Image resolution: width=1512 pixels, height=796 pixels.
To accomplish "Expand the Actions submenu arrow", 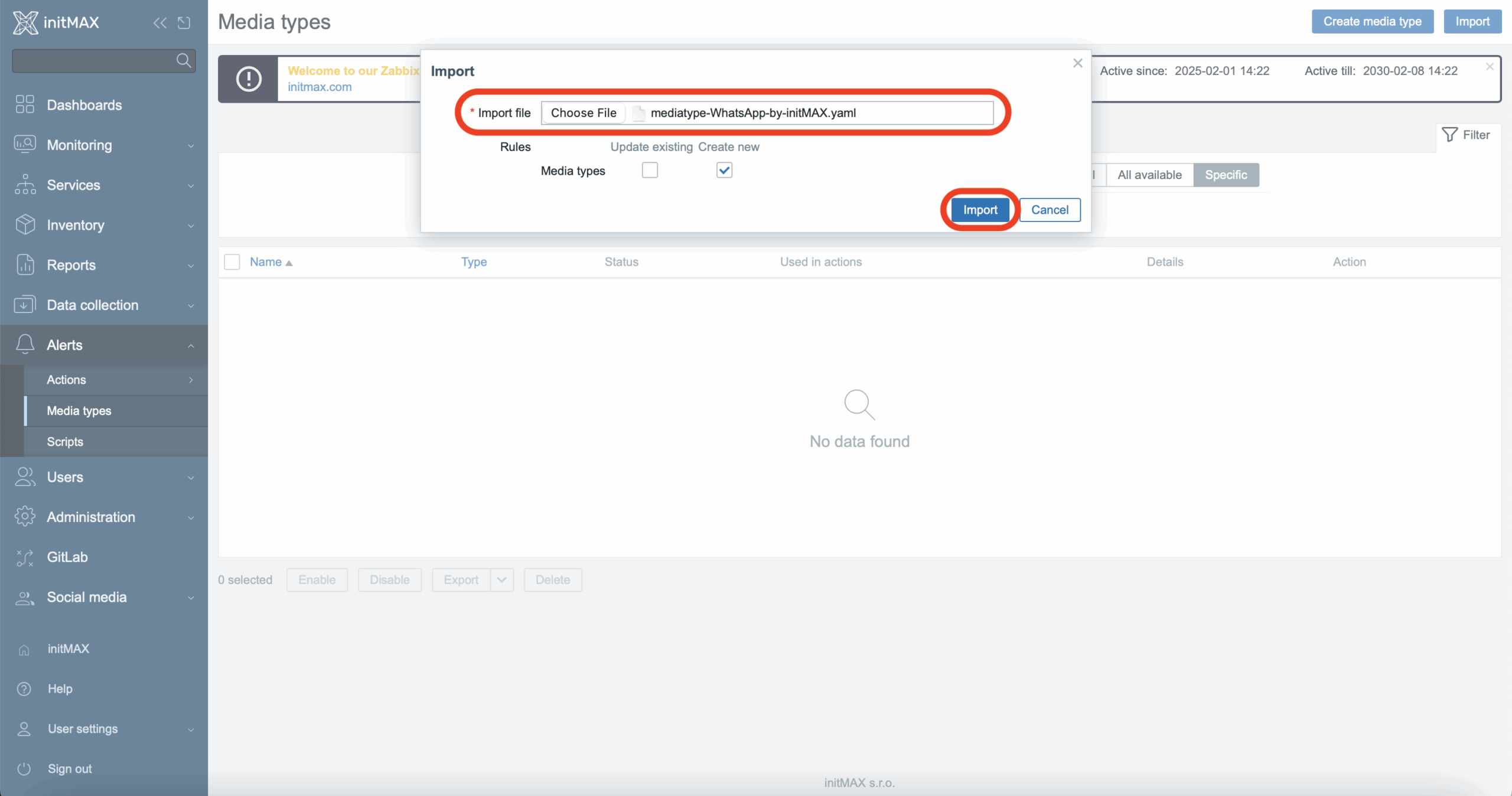I will (191, 380).
